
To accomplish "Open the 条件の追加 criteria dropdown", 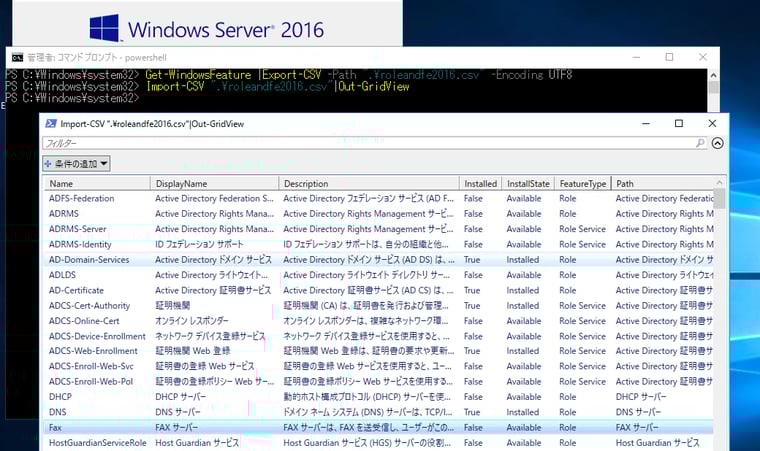I will click(77, 163).
